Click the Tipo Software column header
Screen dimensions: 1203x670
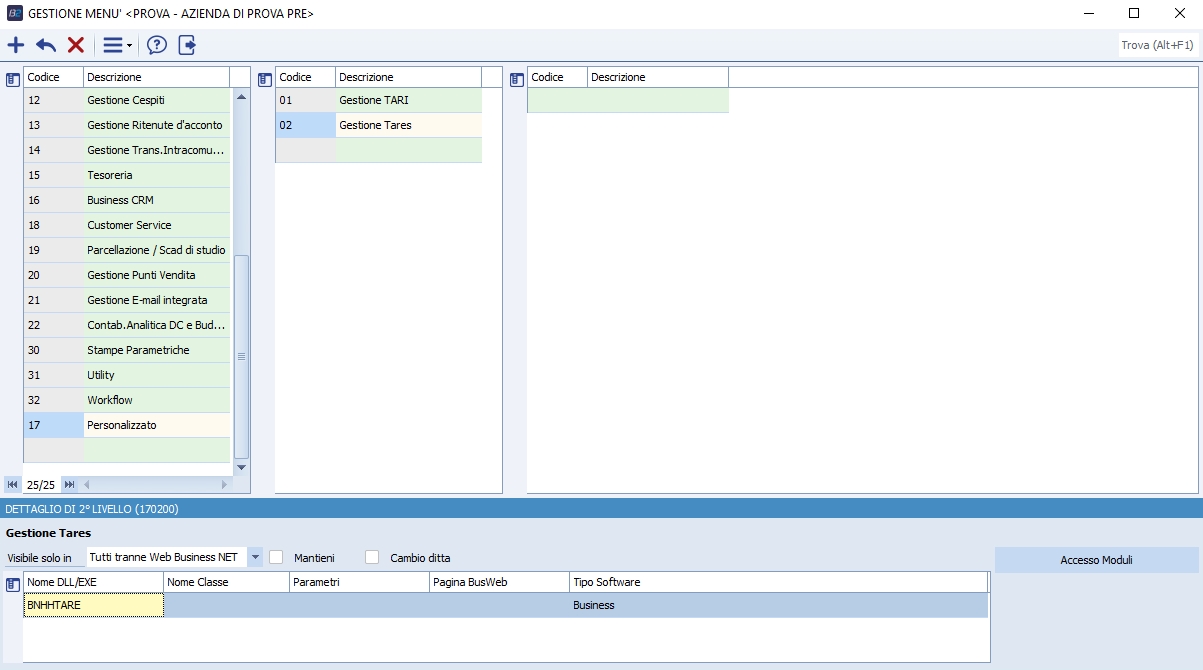[779, 582]
